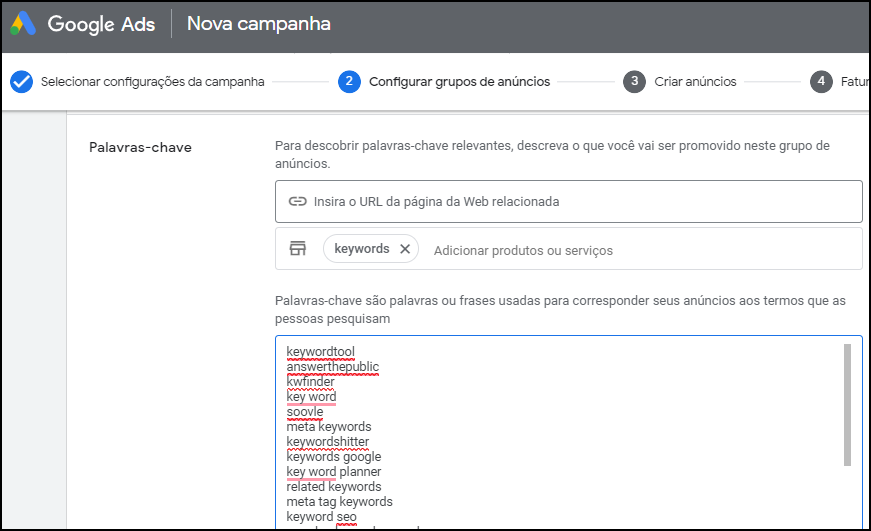Click keywordtool line in keyword box
871x531 pixels.
321,352
